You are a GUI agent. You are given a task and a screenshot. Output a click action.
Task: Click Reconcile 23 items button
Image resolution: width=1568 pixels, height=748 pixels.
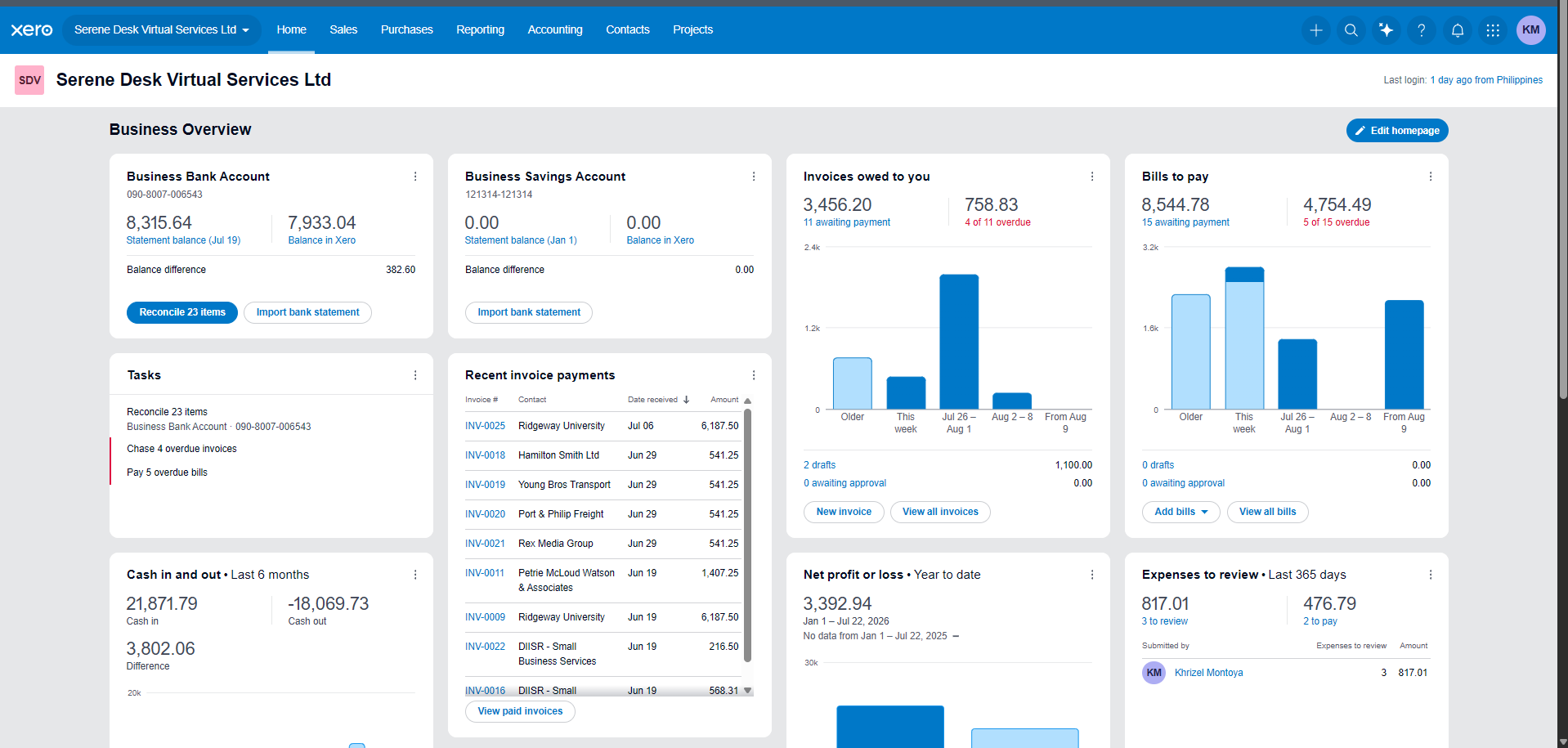(182, 312)
